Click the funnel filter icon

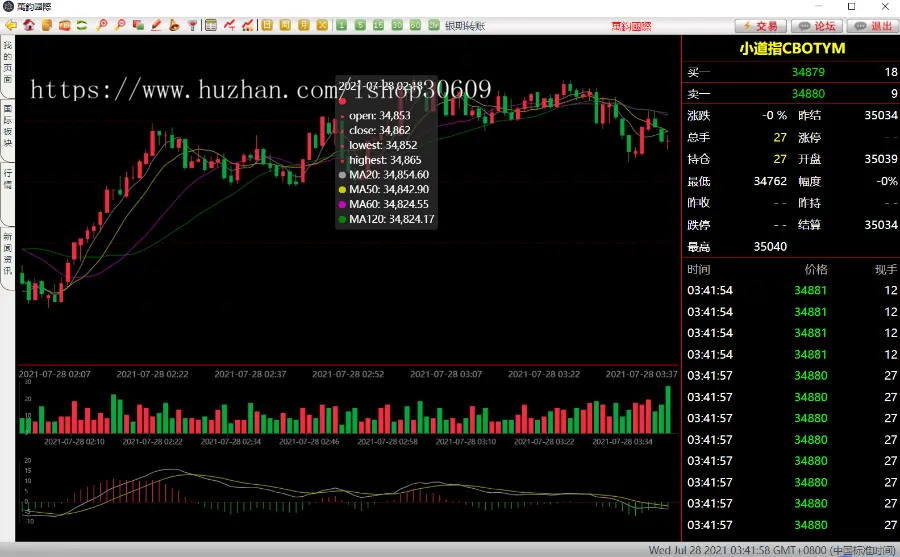click(x=192, y=25)
